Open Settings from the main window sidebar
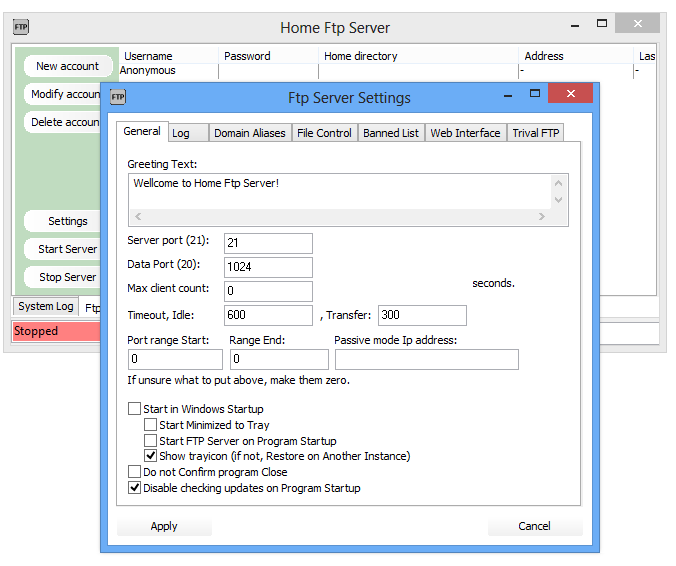 (x=63, y=221)
